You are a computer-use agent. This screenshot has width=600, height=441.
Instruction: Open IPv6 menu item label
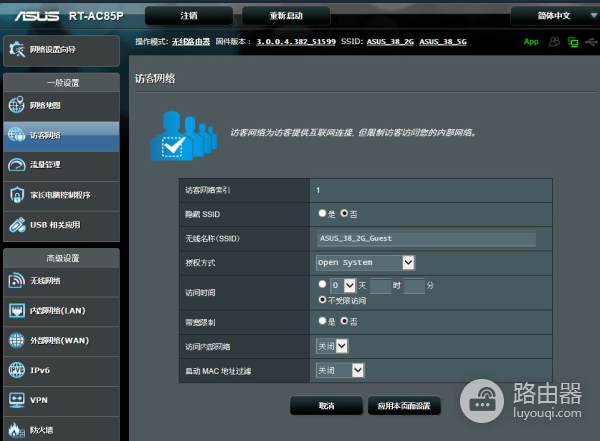tap(40, 370)
